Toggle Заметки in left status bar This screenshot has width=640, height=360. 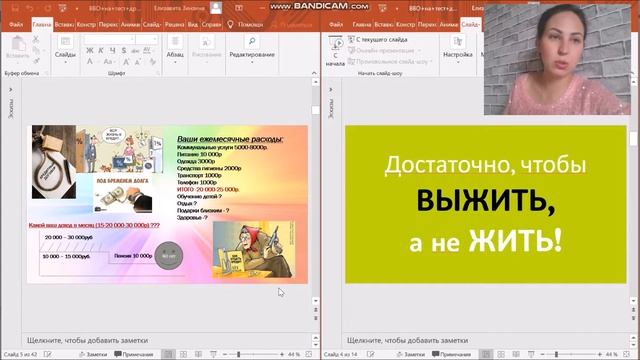[x=93, y=354]
